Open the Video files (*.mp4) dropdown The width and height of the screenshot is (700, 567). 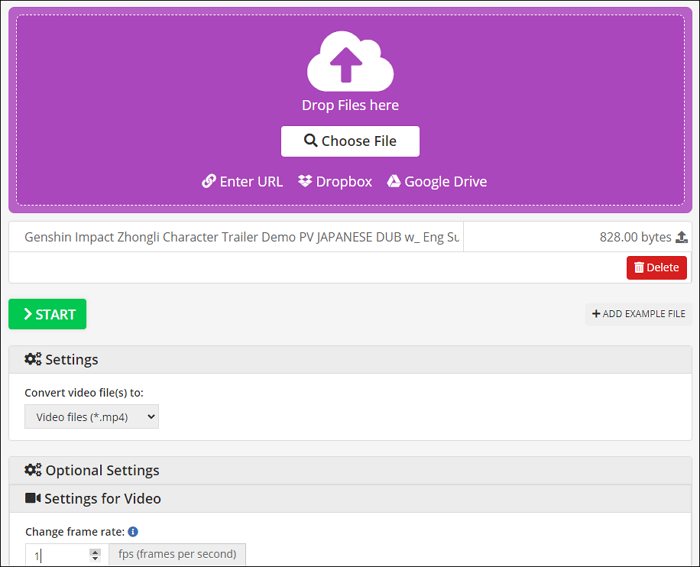click(x=92, y=416)
